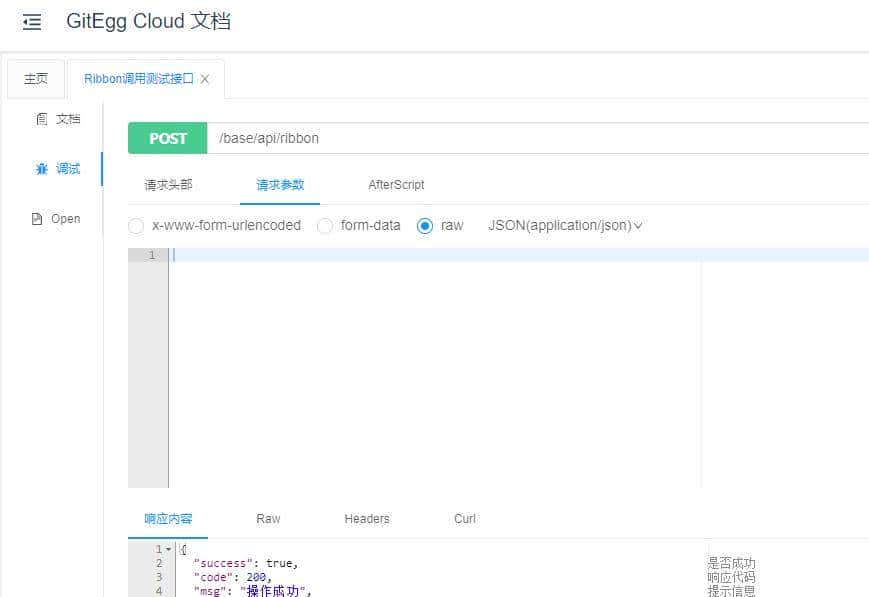Viewport: 869px width, 597px height.
Task: Close the Ribbon调用测试接口 tab
Action: (x=205, y=78)
